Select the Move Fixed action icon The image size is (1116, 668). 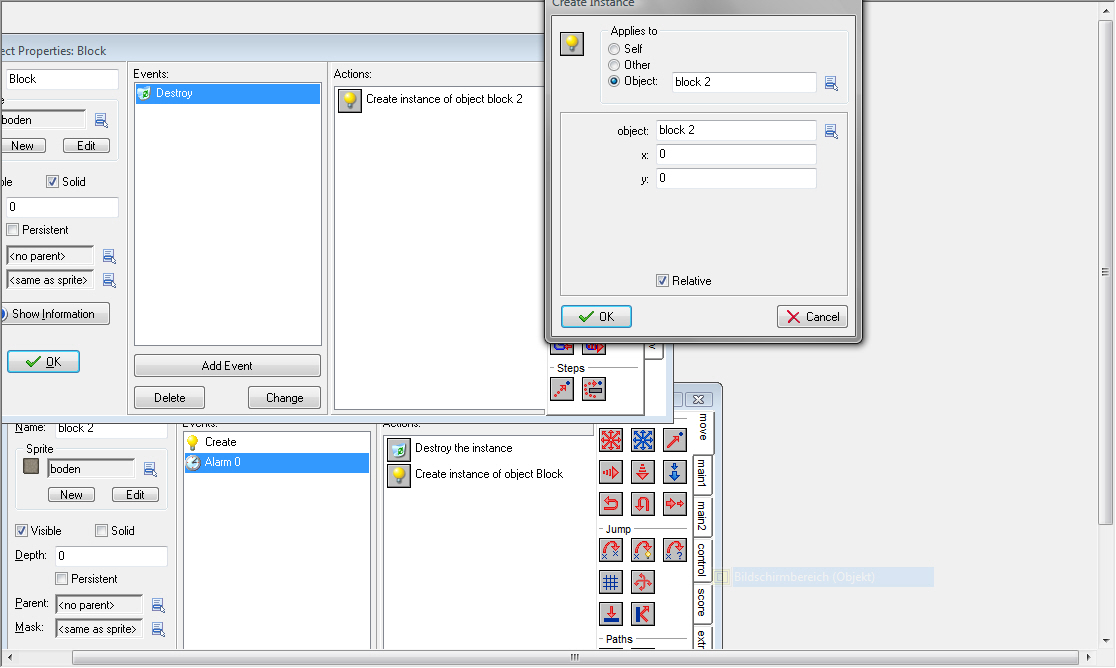point(610,440)
